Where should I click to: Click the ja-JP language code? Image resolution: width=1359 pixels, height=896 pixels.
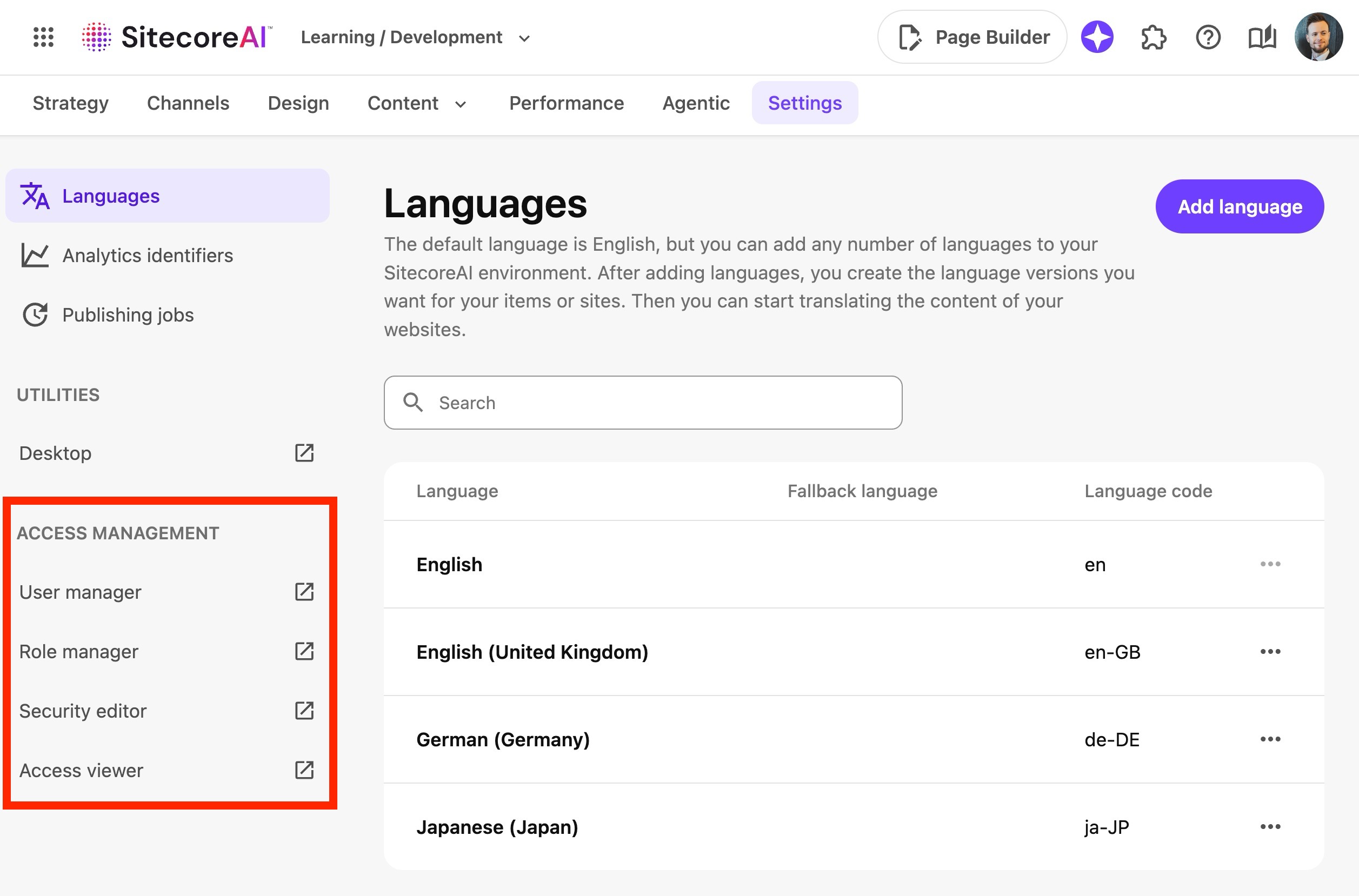pos(1107,826)
